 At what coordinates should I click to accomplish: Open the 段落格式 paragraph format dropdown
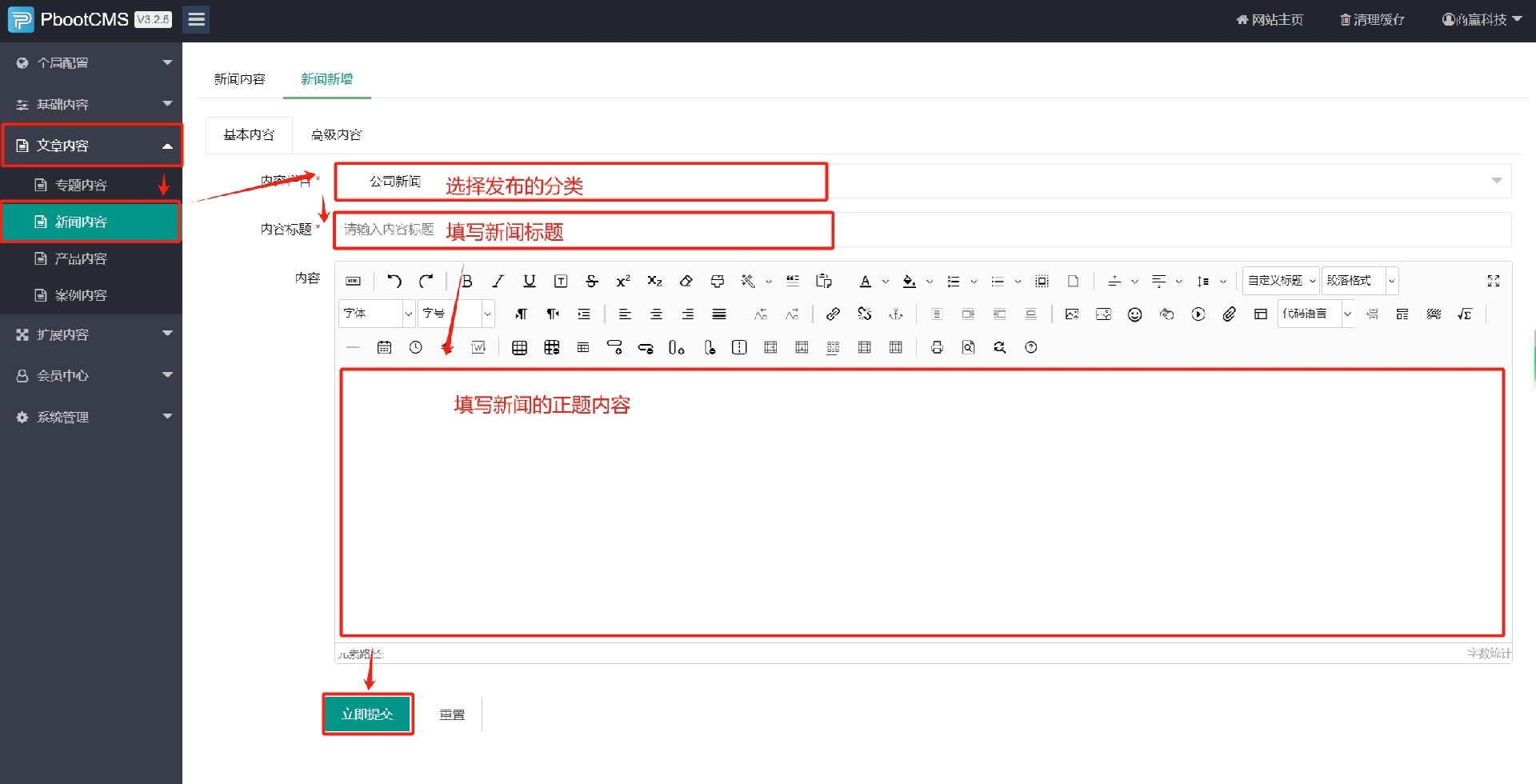pos(1359,281)
